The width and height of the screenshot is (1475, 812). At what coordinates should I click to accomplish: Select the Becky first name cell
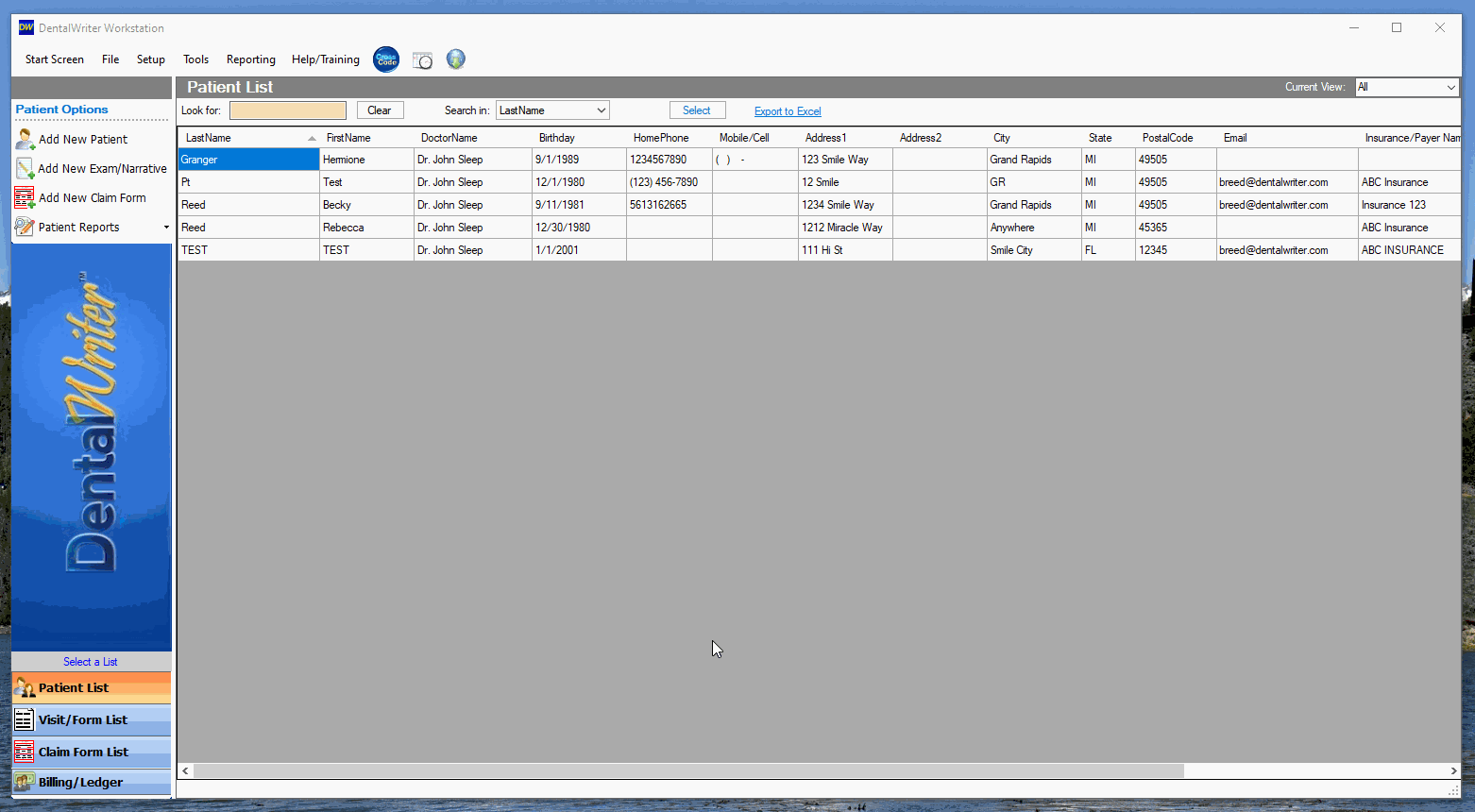tap(366, 205)
